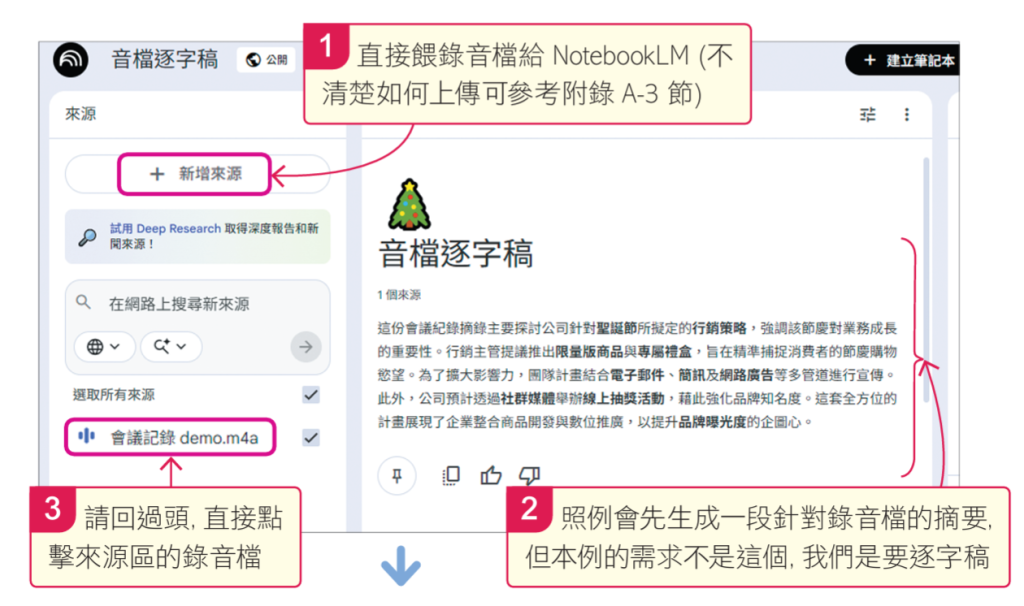Image resolution: width=1024 pixels, height=606 pixels.
Task: Open the three-dot more options menu
Action: point(906,115)
